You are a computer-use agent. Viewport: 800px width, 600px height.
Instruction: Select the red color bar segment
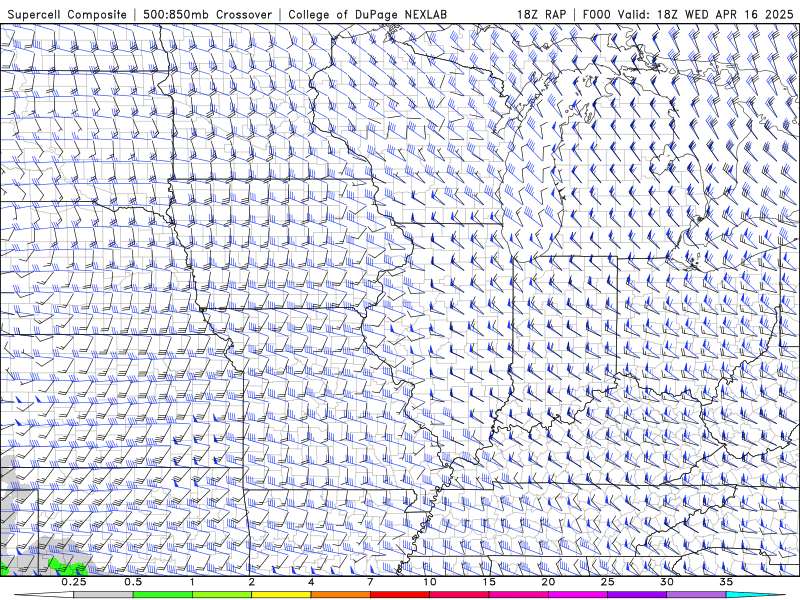(x=400, y=595)
